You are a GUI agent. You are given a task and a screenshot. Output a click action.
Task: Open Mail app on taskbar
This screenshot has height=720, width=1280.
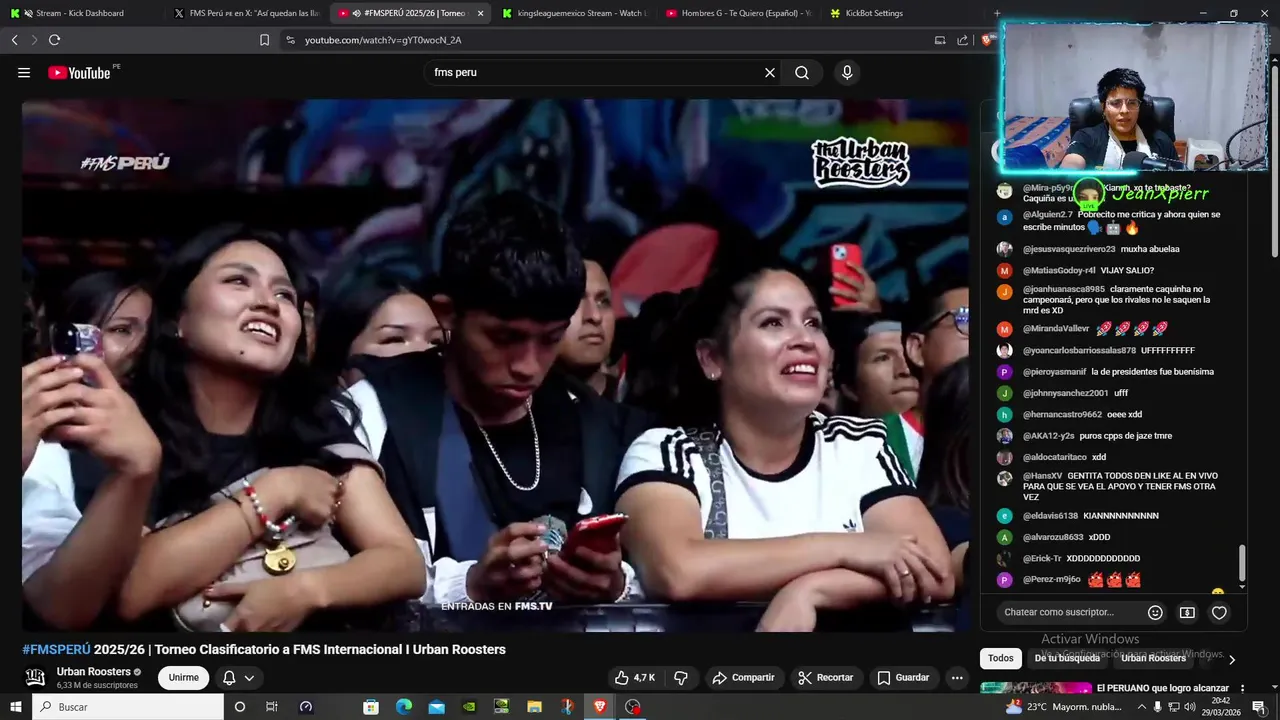[x=436, y=707]
